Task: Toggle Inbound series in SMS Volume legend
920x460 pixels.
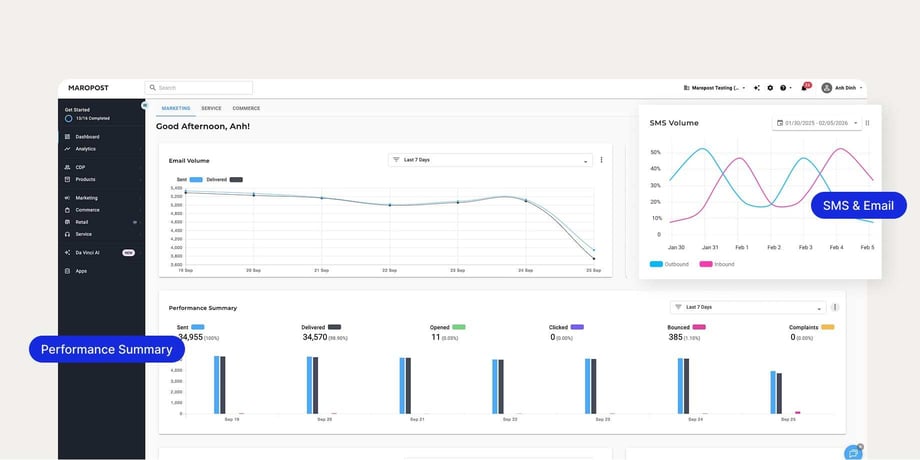Action: coord(716,264)
